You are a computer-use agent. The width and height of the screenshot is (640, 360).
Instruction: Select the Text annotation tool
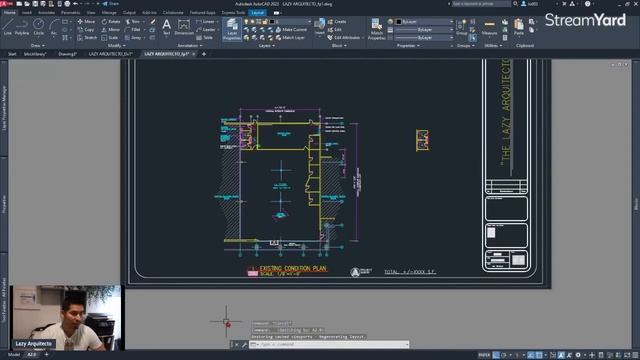167,27
